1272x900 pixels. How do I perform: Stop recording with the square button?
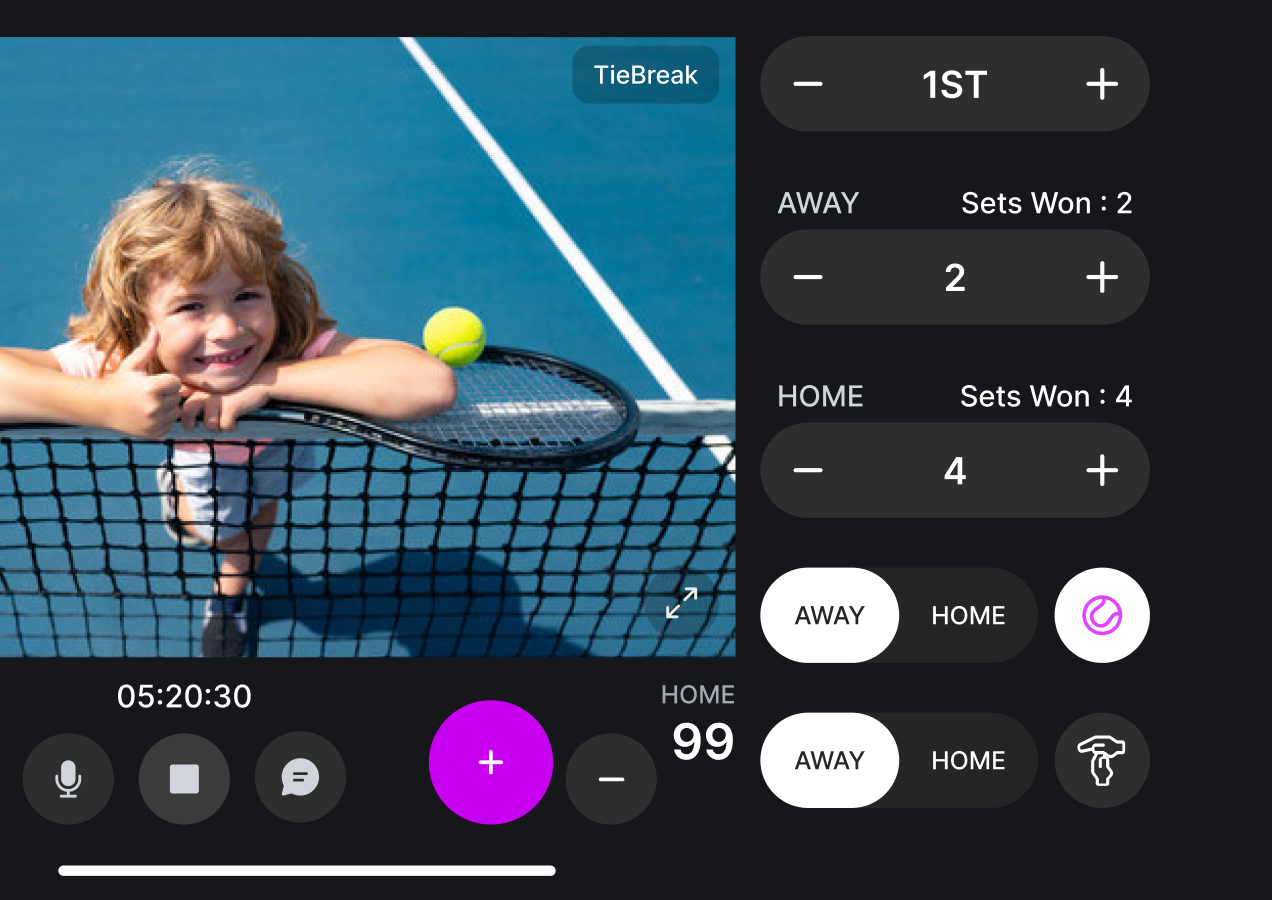(x=184, y=778)
